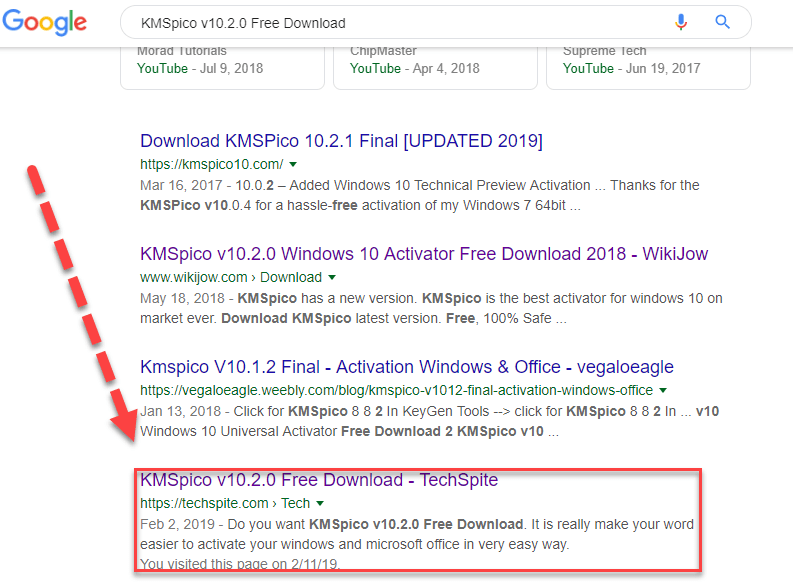The image size is (793, 582).
Task: Click the vegaloeagle.weebly.com URL
Action: (x=396, y=390)
